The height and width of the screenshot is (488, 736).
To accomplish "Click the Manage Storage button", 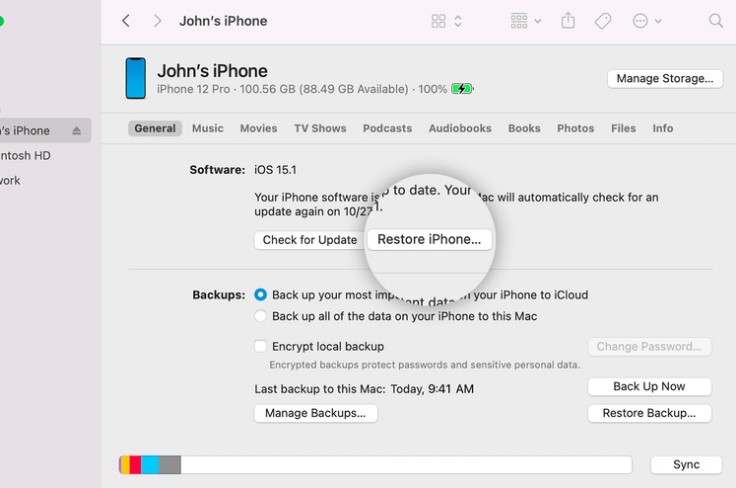I will coord(665,78).
